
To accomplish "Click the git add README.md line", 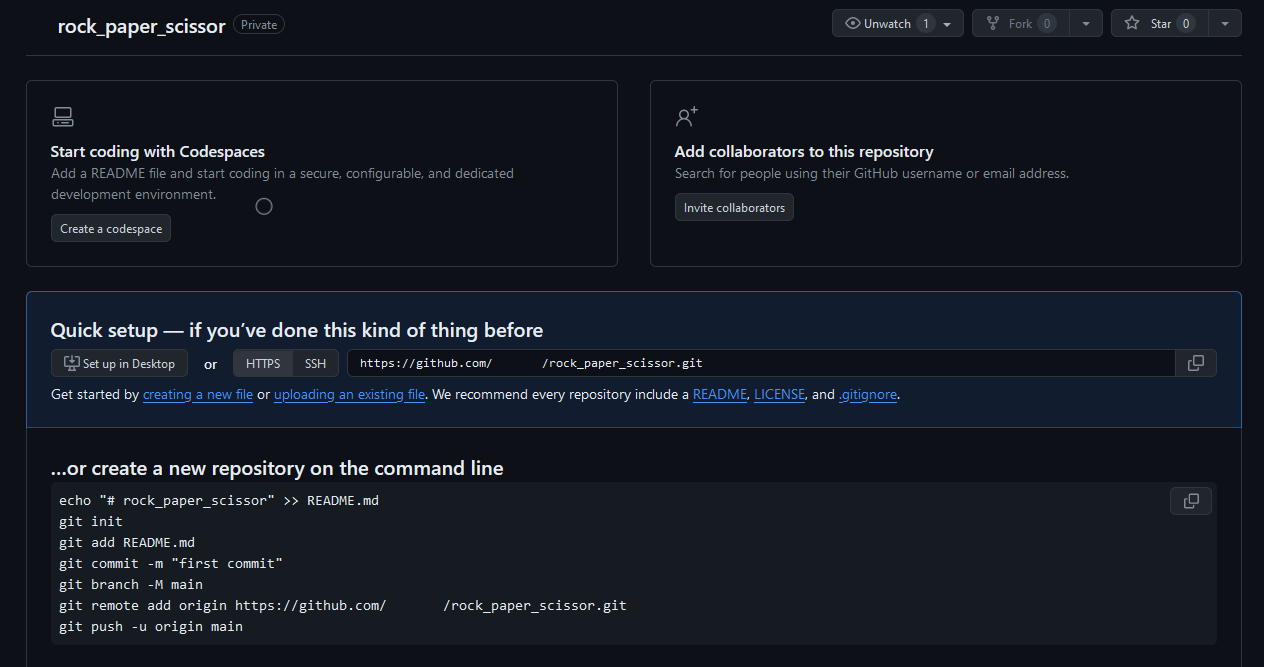I will pos(127,542).
